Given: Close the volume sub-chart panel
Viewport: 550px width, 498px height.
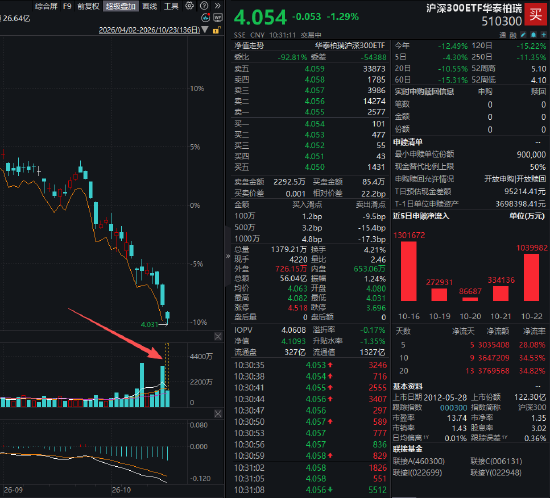Looking at the screenshot, I should click(218, 337).
